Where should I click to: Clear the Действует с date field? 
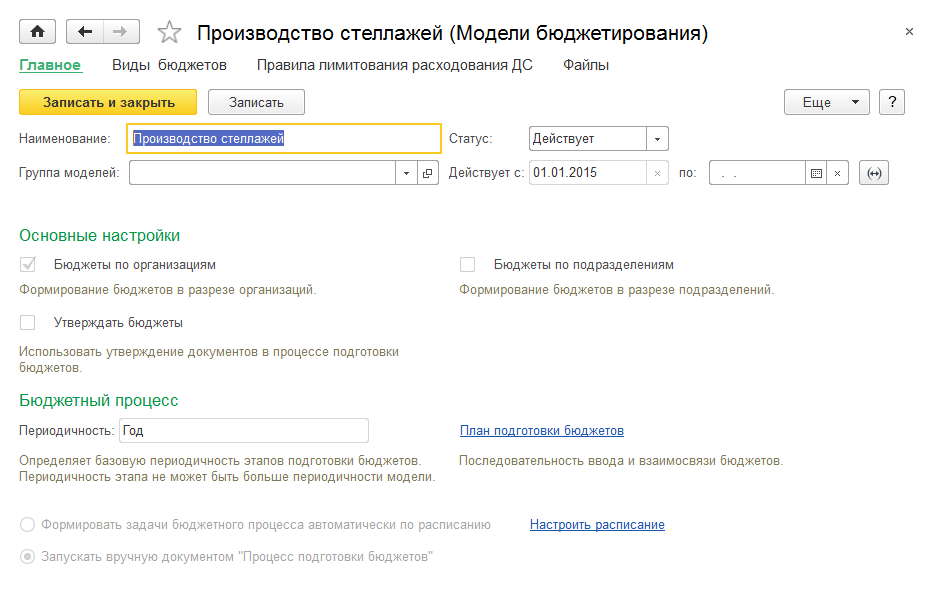click(x=657, y=173)
